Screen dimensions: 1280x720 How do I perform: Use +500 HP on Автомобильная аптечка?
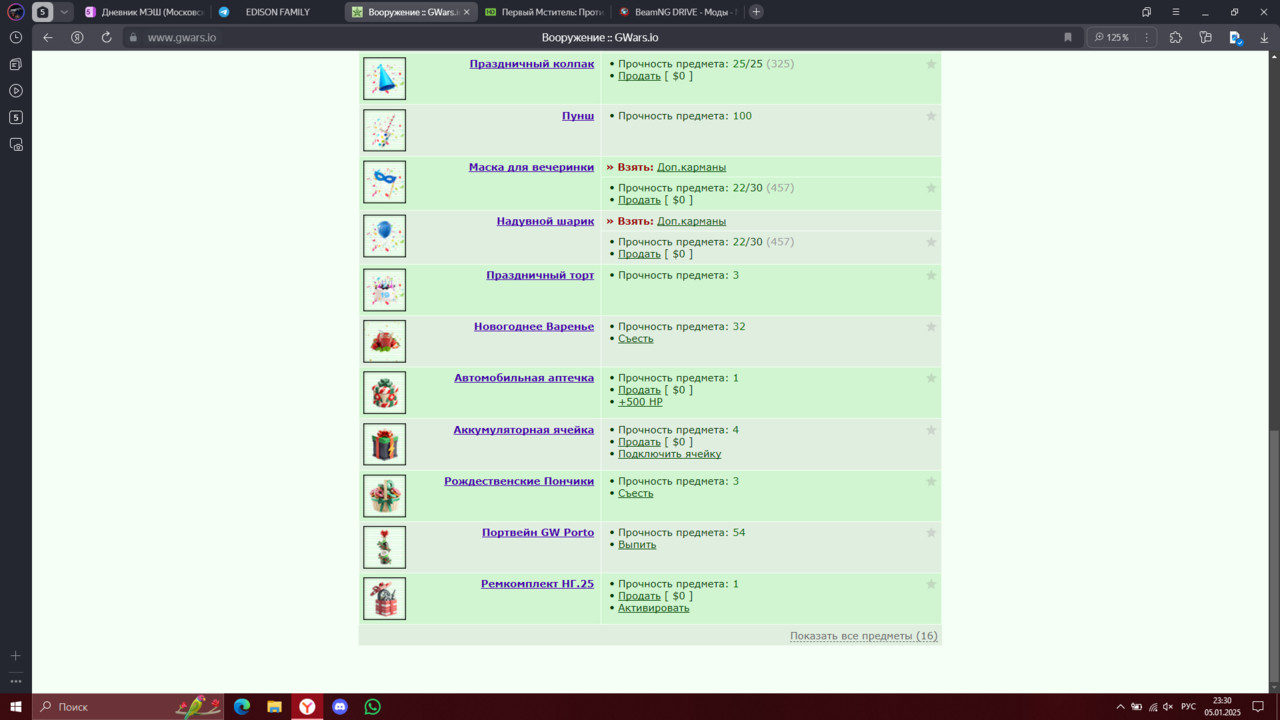pos(640,402)
